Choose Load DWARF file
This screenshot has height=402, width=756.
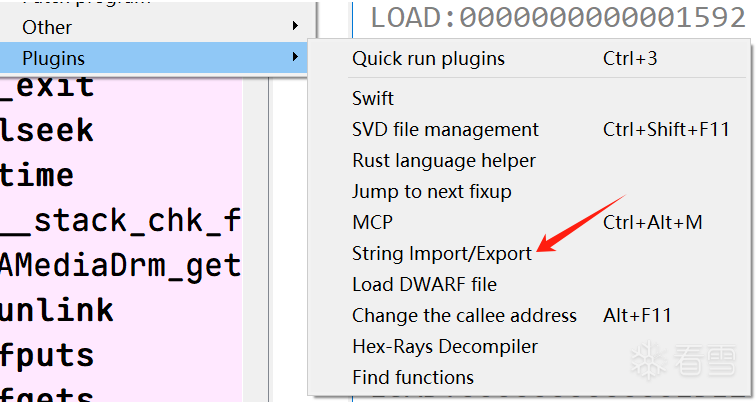424,284
